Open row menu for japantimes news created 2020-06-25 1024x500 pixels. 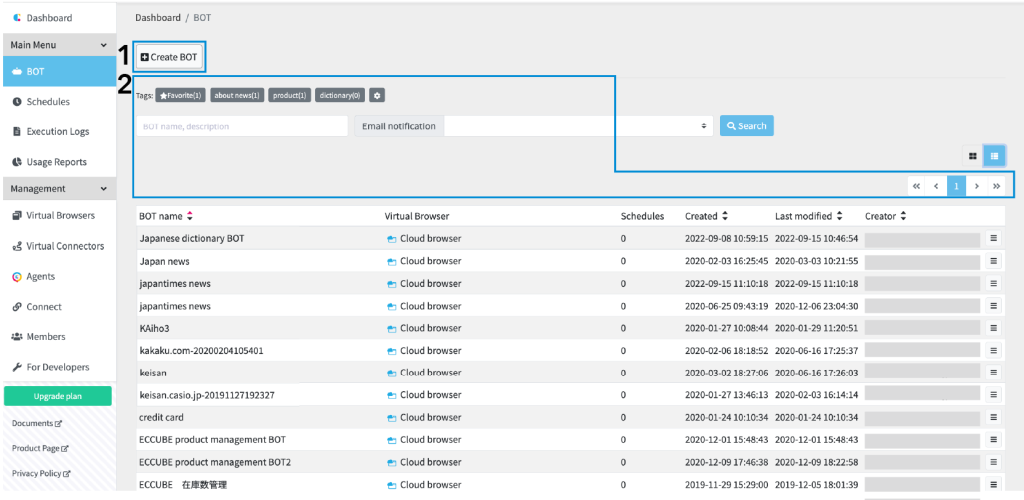[993, 305]
